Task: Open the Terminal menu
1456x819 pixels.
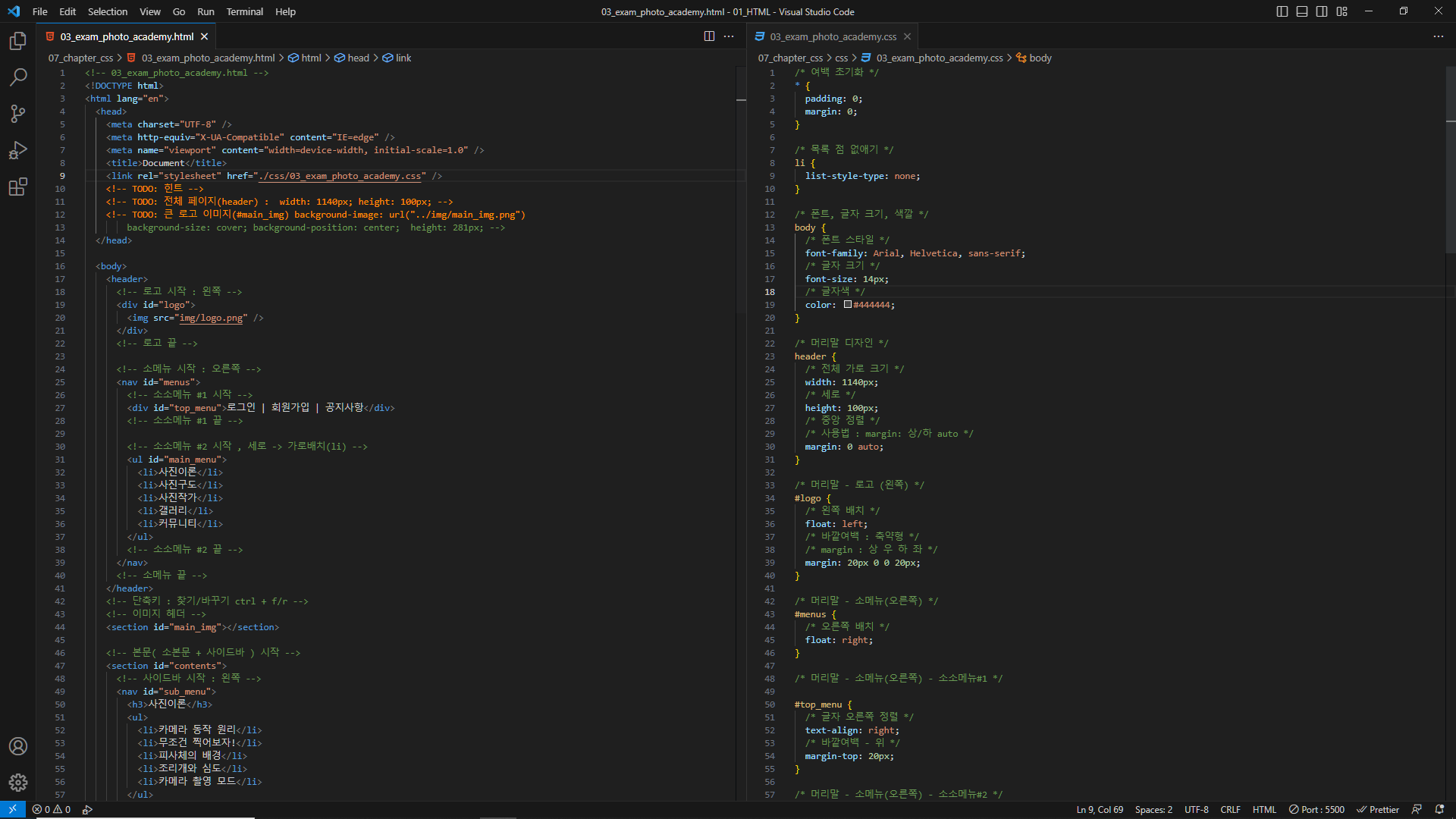Action: [244, 11]
